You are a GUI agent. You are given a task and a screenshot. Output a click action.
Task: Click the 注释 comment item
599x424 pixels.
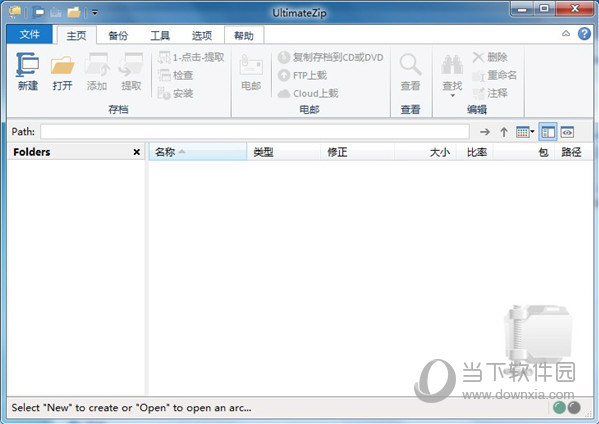[x=490, y=93]
